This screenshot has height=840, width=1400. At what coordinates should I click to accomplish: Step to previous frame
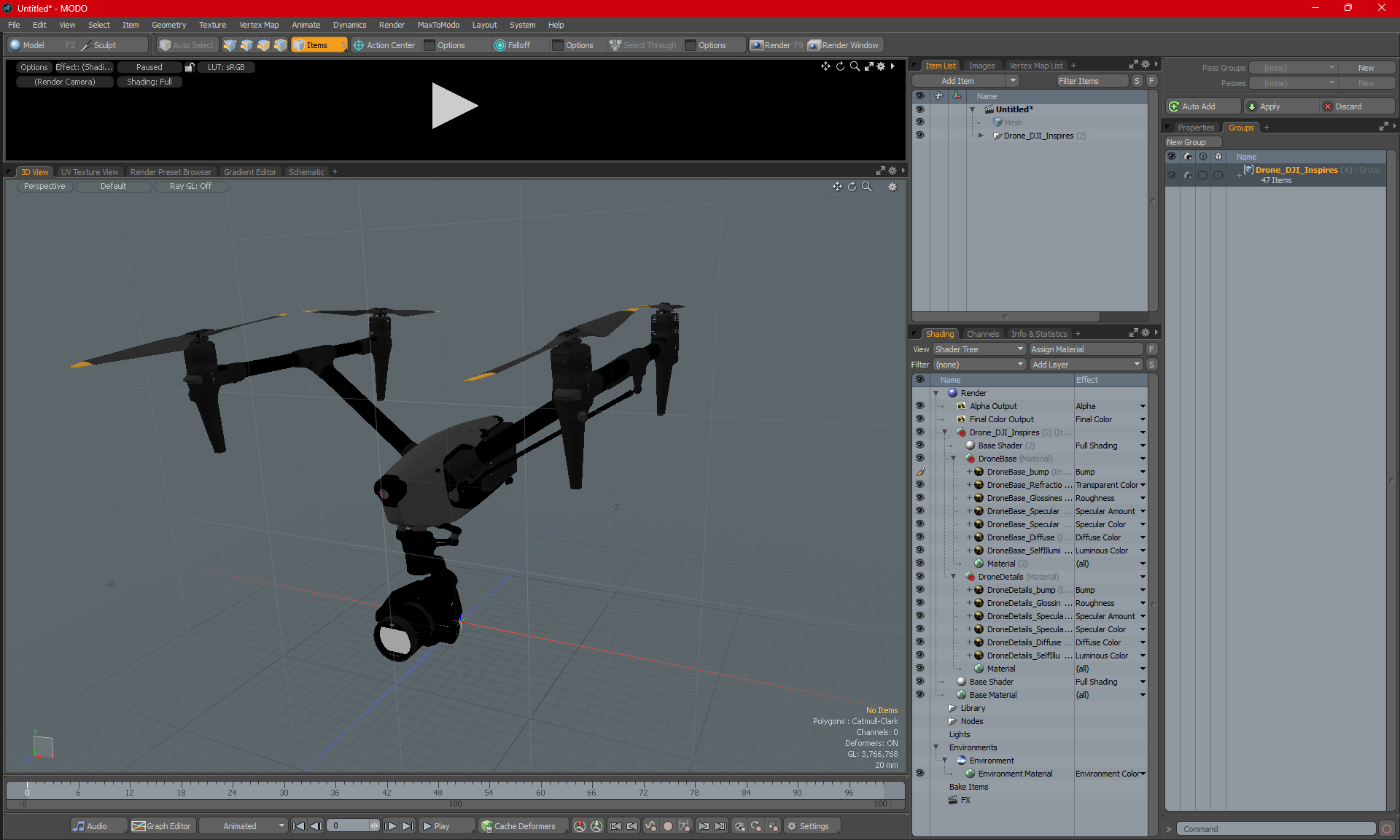pos(316,826)
